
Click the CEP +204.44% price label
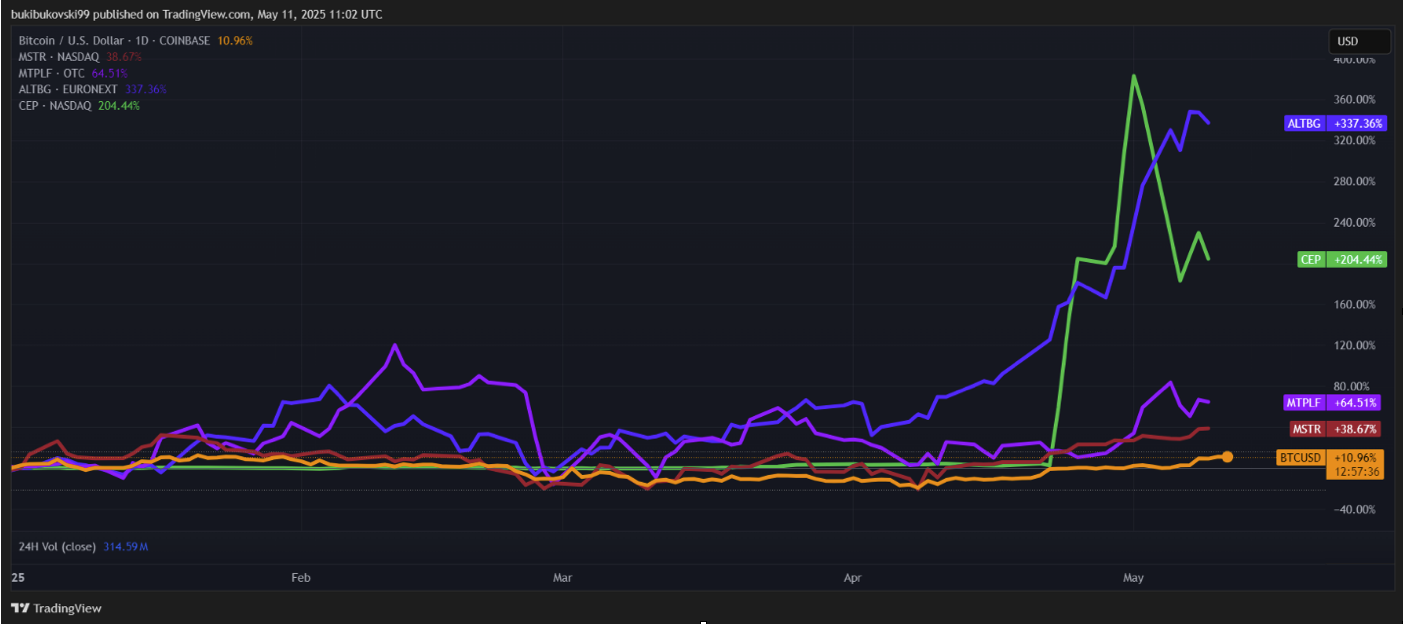[x=1342, y=259]
